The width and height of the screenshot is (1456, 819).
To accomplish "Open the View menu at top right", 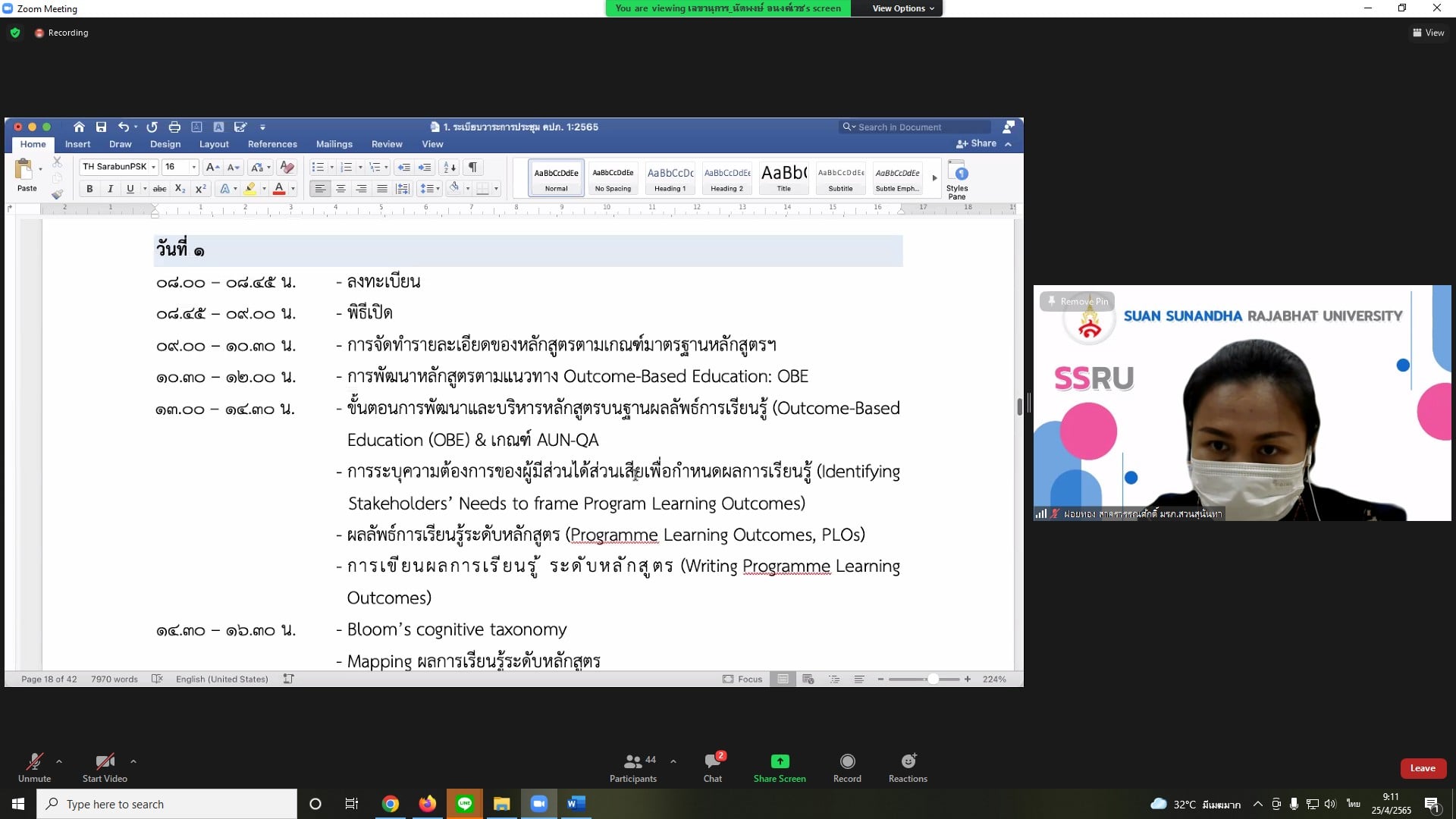I will pyautogui.click(x=1428, y=33).
